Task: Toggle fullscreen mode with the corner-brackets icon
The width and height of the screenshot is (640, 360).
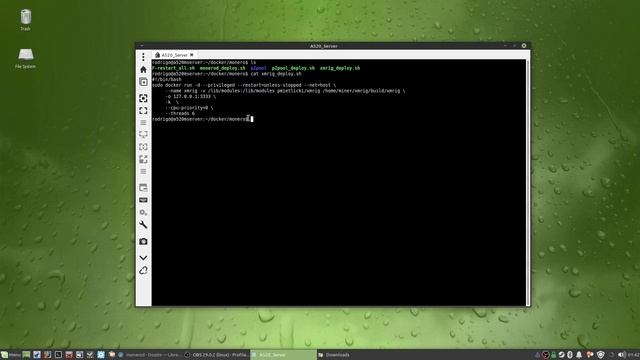Action: [143, 111]
